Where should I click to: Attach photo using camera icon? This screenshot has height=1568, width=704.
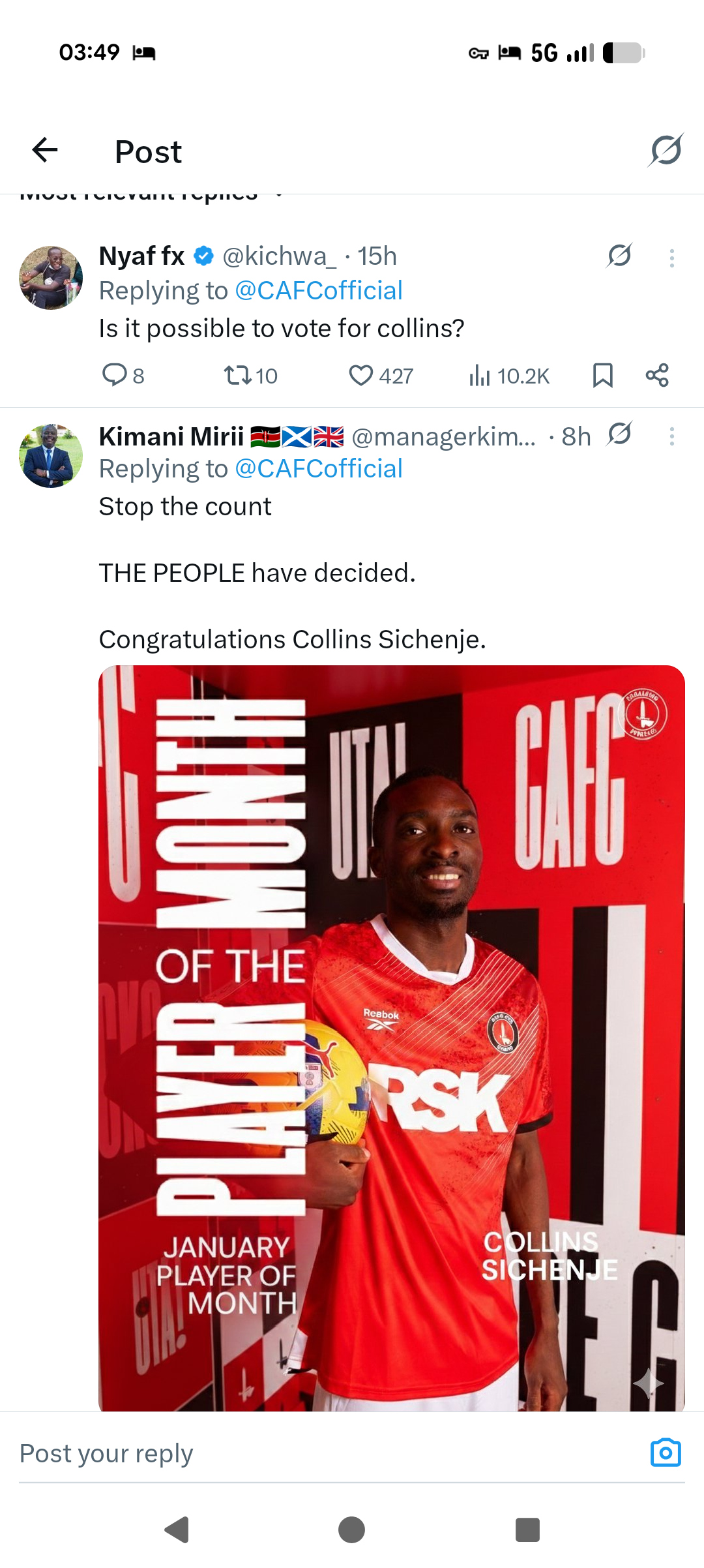point(666,1453)
